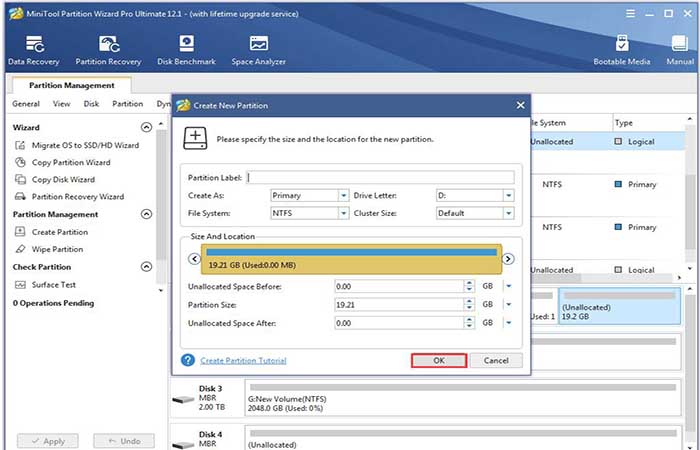The width and height of the screenshot is (700, 450).
Task: Start Copy Disk Wizard
Action: 55,179
